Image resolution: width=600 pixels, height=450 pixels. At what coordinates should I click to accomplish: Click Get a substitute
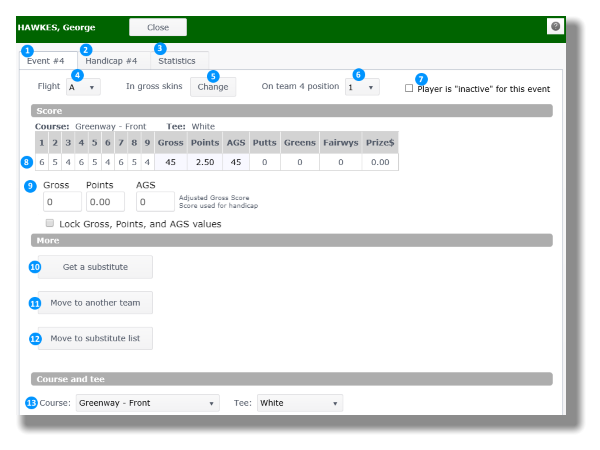pos(95,267)
